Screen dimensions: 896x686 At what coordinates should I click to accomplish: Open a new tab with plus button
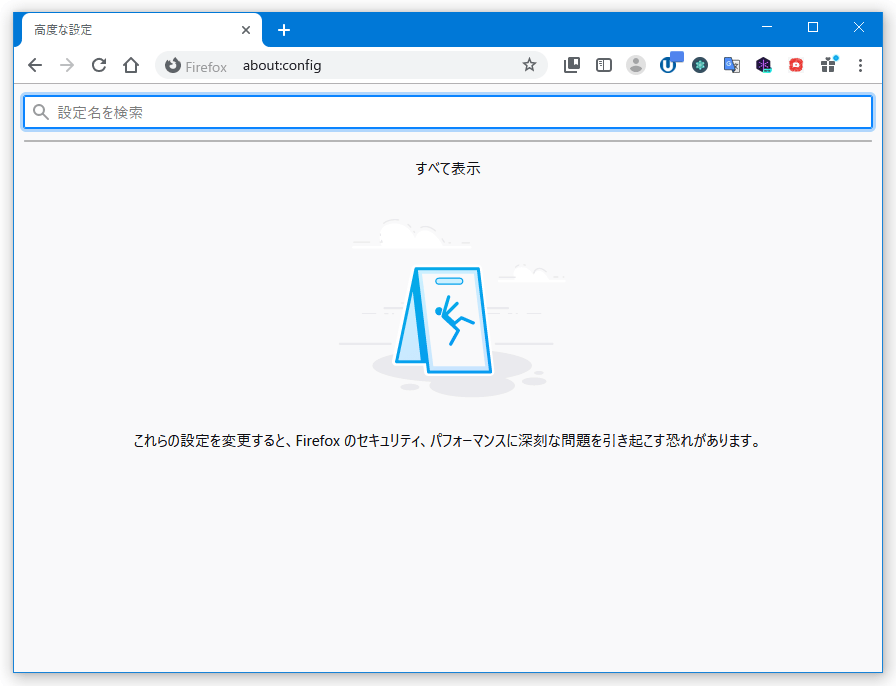tap(284, 30)
